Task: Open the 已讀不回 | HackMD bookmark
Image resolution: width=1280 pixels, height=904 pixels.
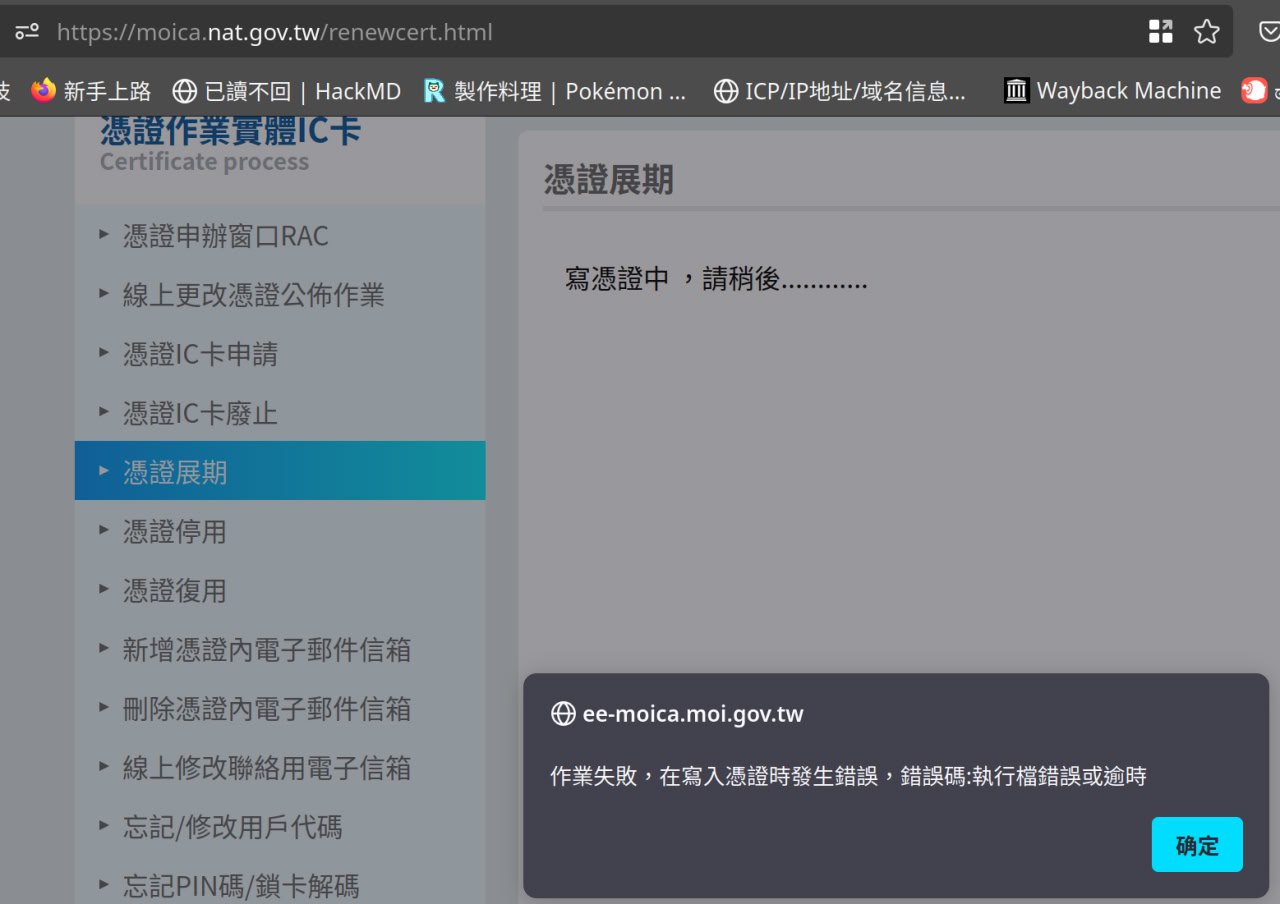Action: tap(286, 91)
